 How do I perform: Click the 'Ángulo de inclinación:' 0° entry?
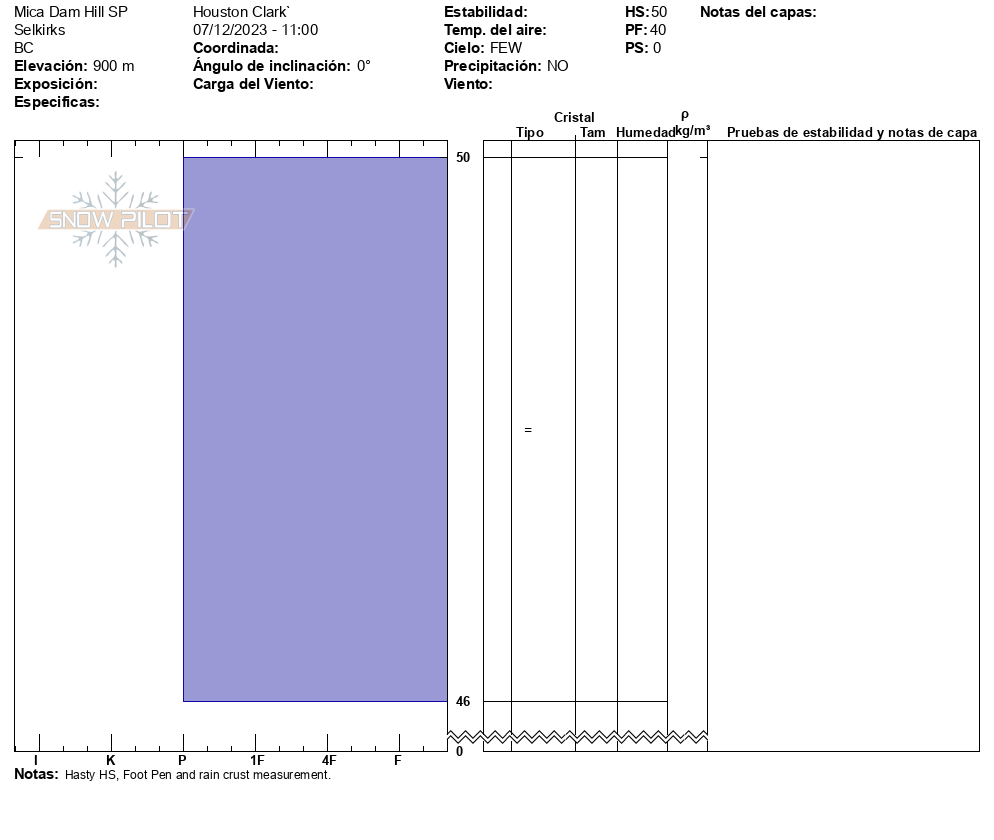281,66
